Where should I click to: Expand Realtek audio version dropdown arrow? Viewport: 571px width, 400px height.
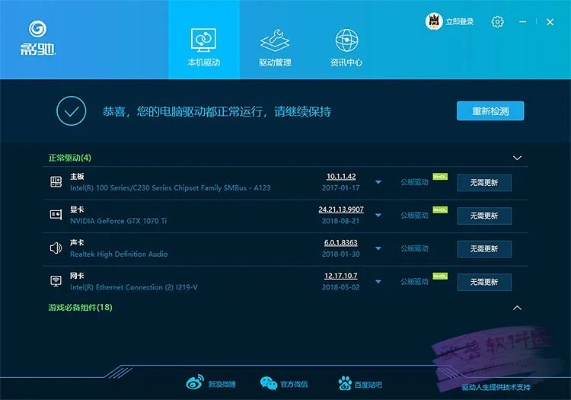coord(378,248)
